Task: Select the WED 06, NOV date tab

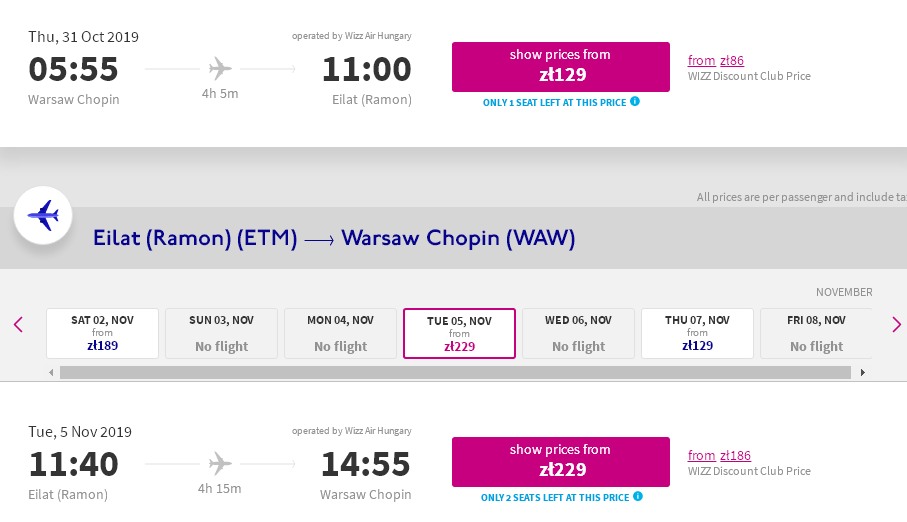Action: pyautogui.click(x=578, y=333)
